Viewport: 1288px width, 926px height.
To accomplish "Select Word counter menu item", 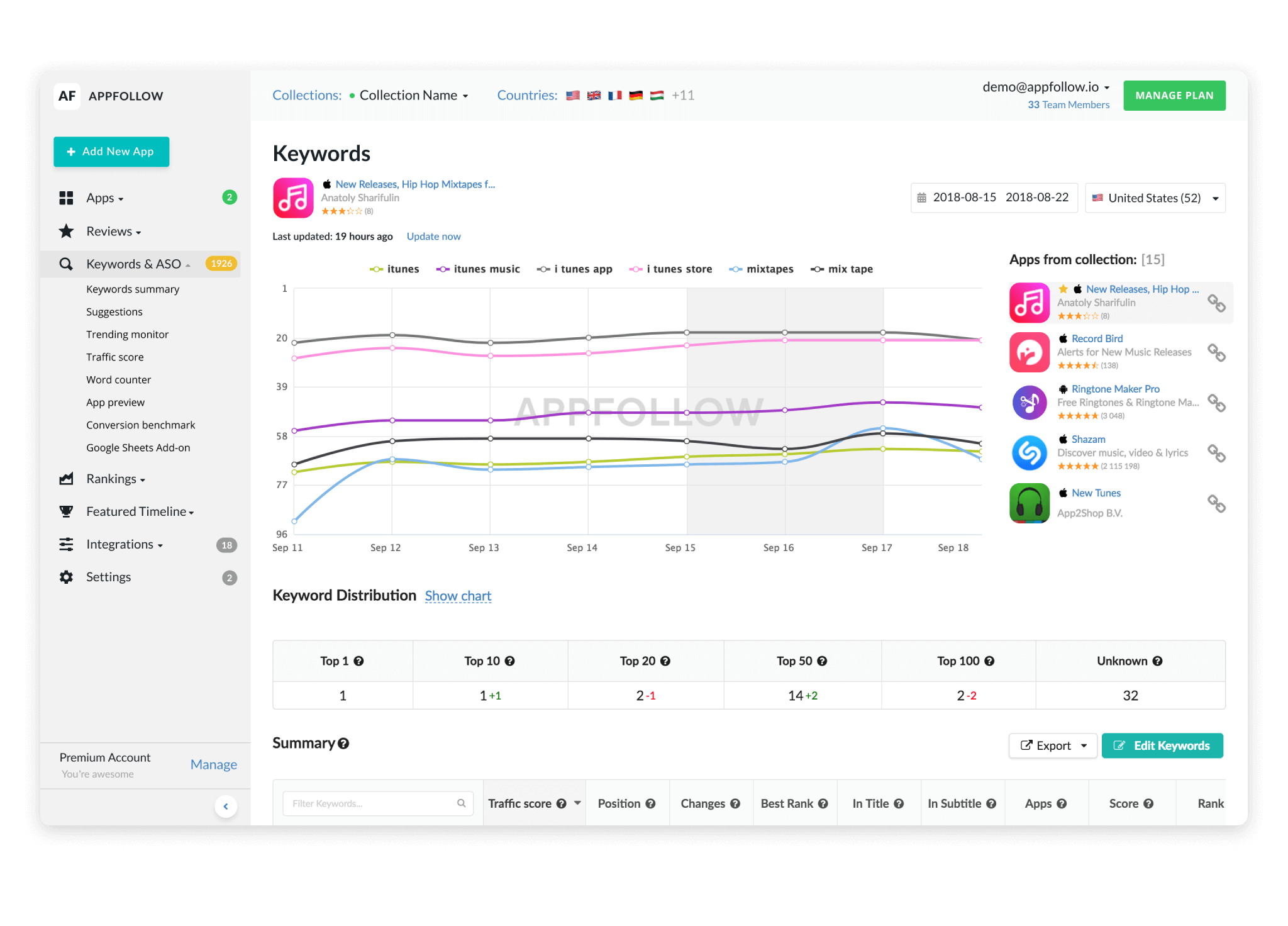I will click(118, 380).
